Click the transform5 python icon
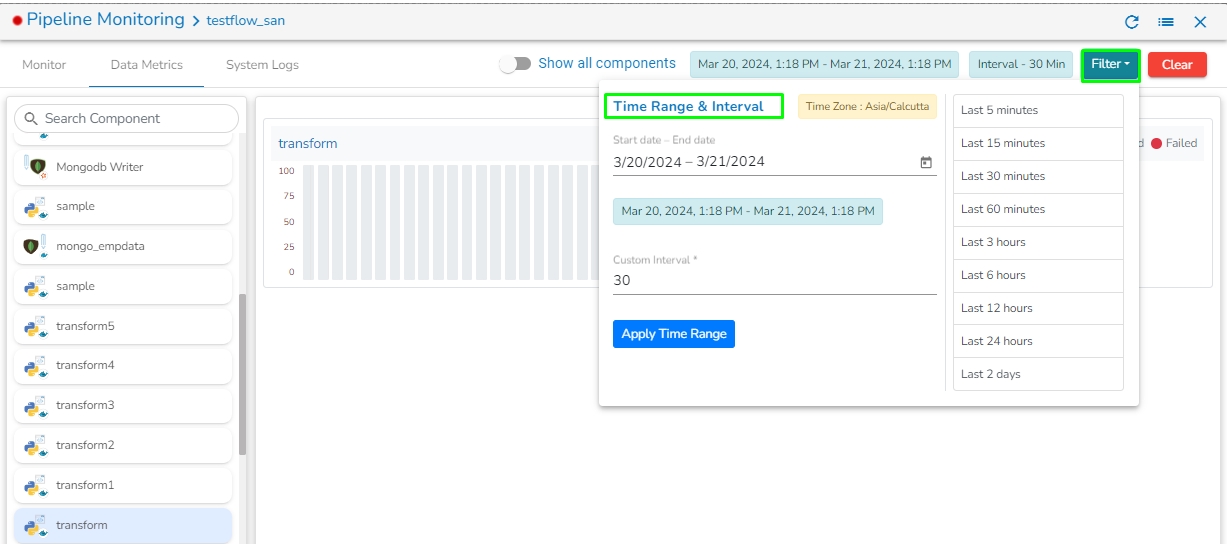 (35, 326)
